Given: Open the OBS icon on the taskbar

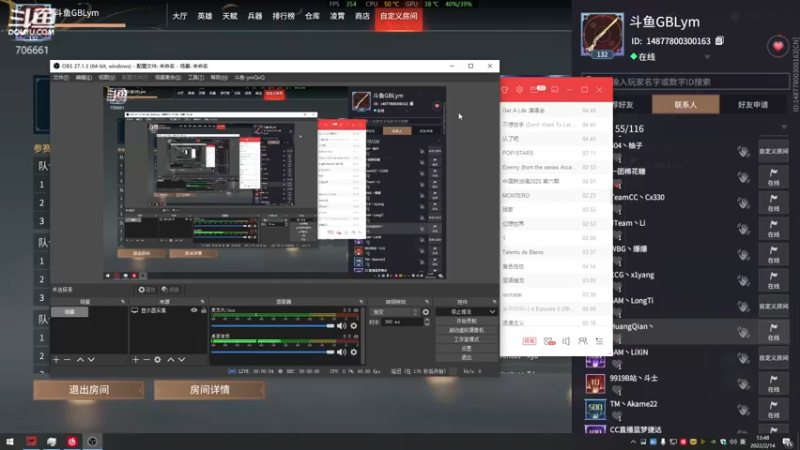Looking at the screenshot, I should click(x=92, y=442).
